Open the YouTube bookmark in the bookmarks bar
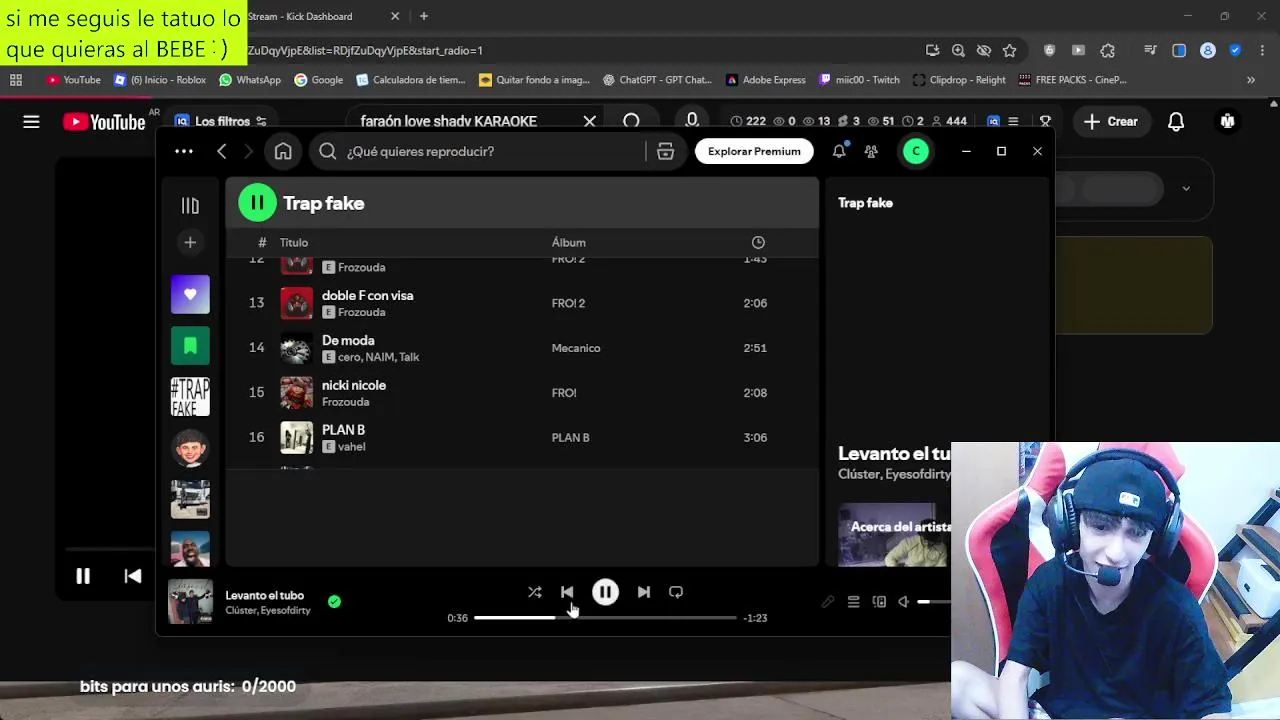 click(73, 80)
